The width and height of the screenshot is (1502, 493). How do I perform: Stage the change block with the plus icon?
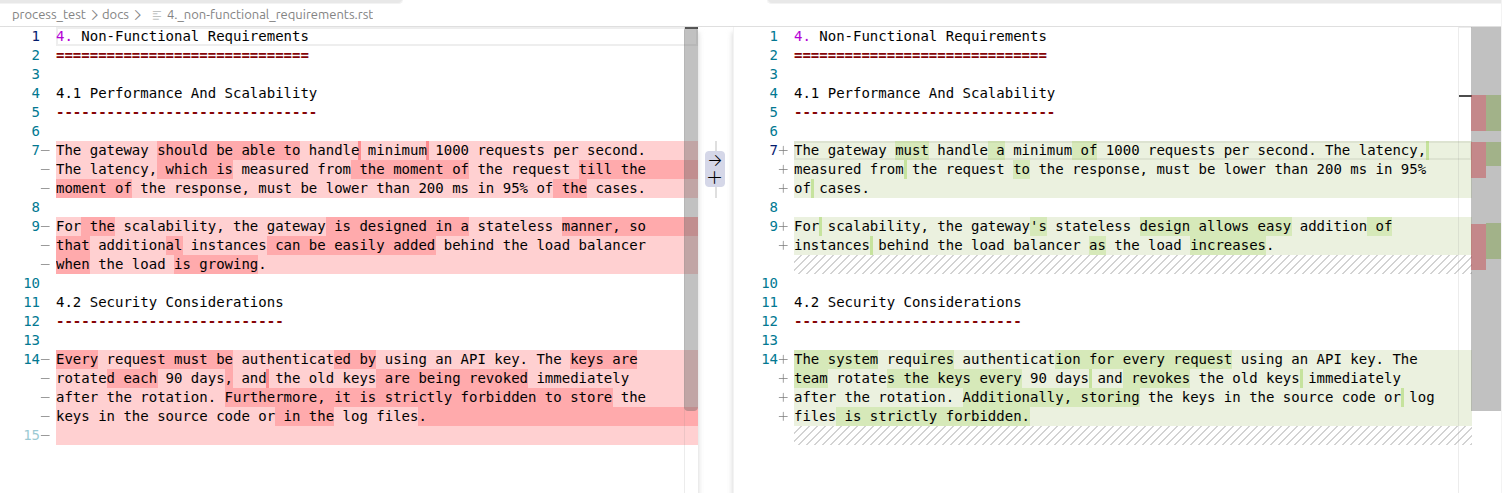click(715, 177)
